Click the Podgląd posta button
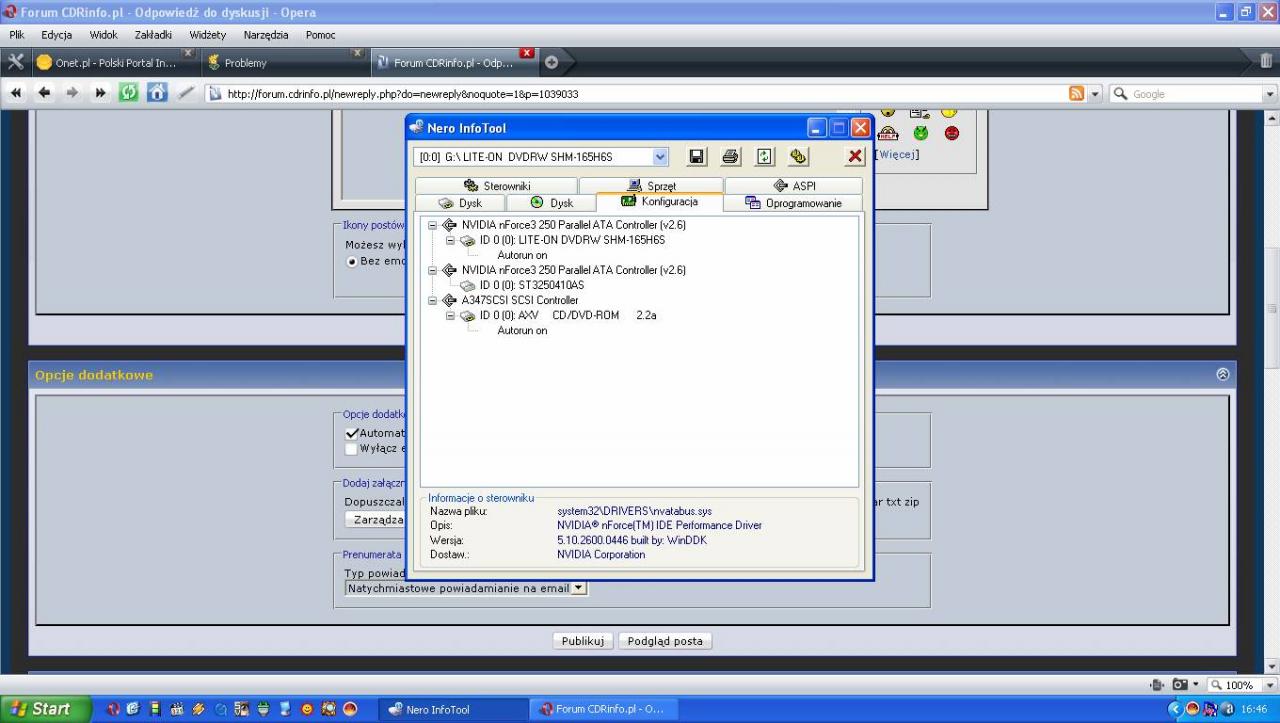Screen dimensions: 1280x723 pyautogui.click(x=665, y=641)
